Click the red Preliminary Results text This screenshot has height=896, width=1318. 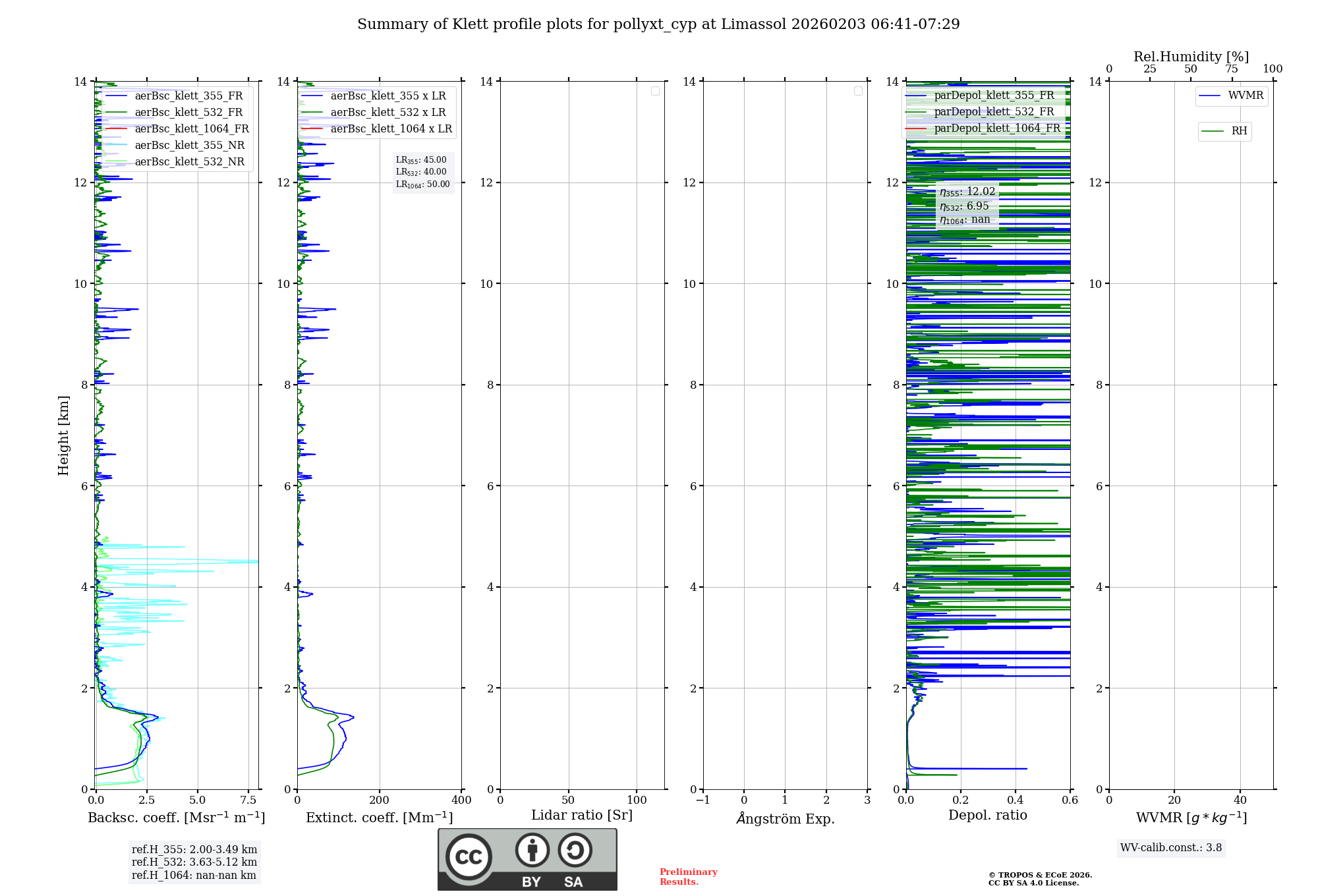[x=688, y=877]
